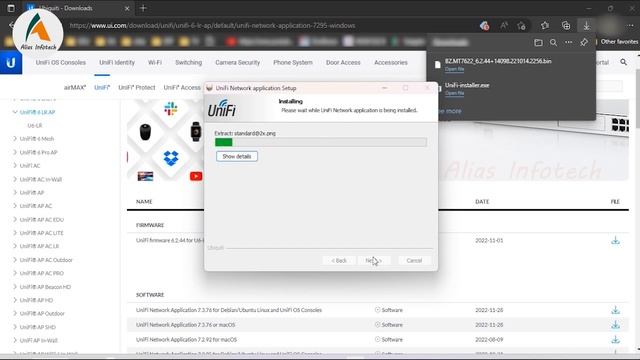Screen dimensions: 640x360
Task: Select UniFi AP HD in sidebar
Action: point(36,300)
